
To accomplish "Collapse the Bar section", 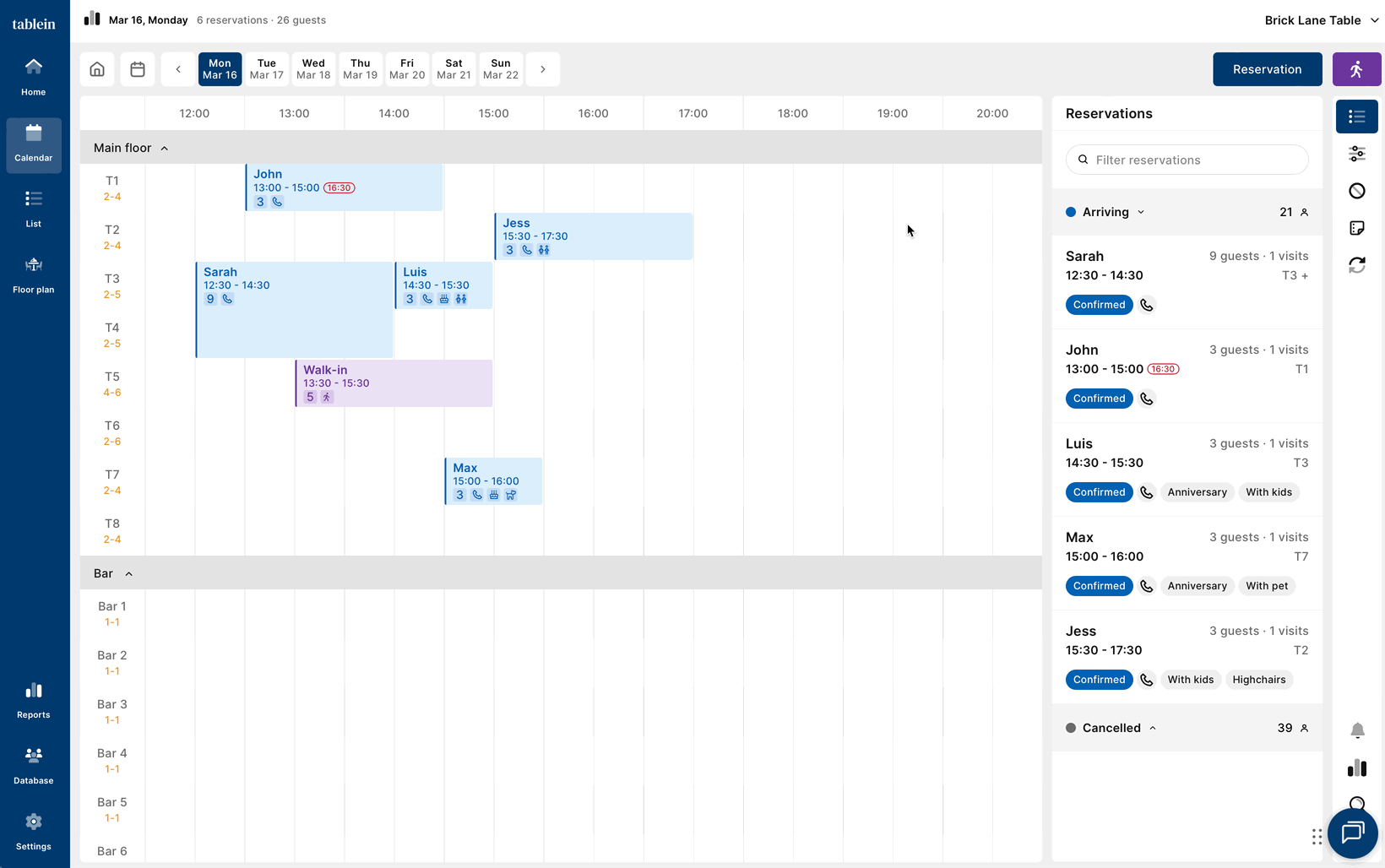I will (129, 574).
